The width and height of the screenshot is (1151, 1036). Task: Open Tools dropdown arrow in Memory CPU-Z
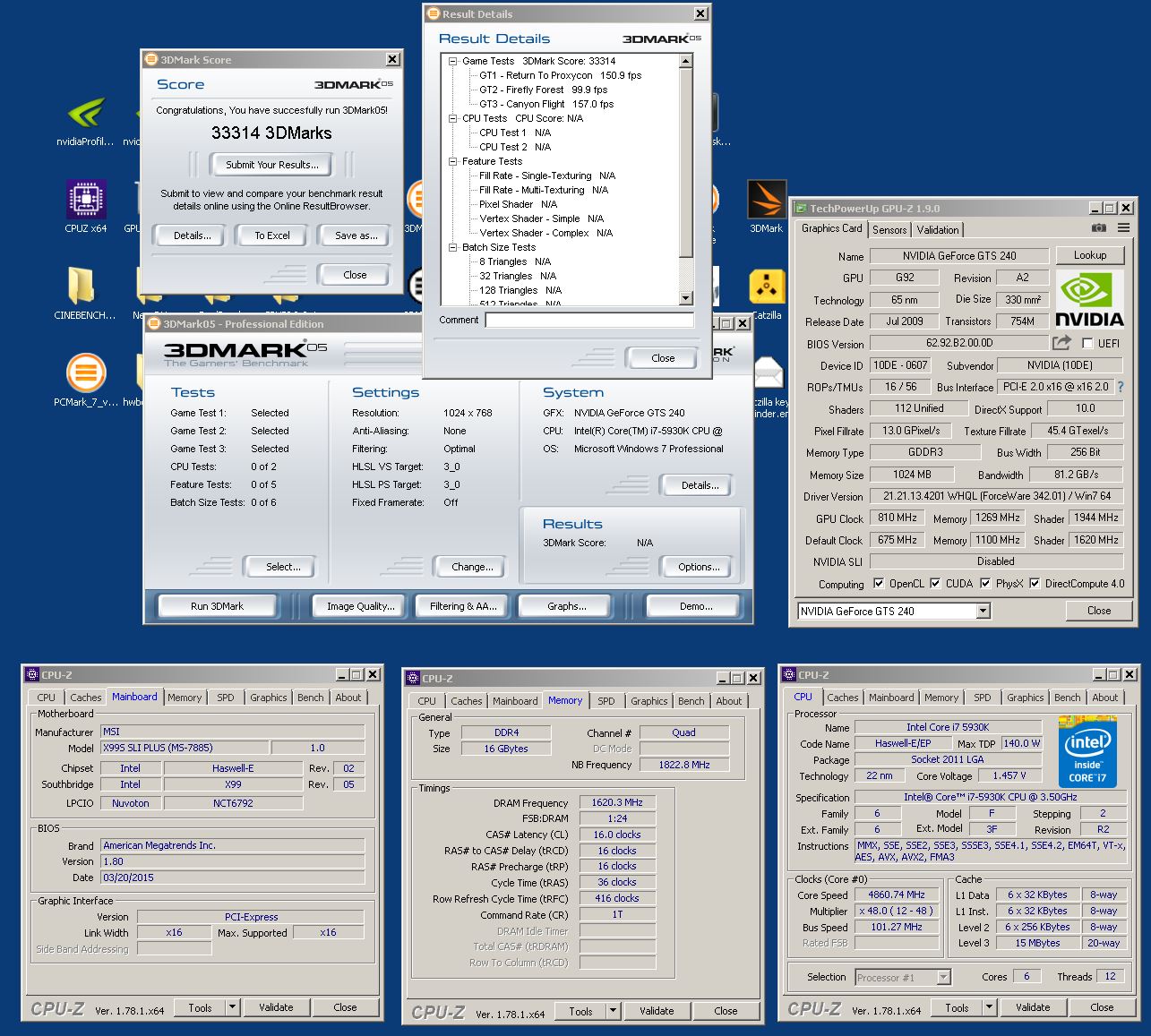point(613,1011)
